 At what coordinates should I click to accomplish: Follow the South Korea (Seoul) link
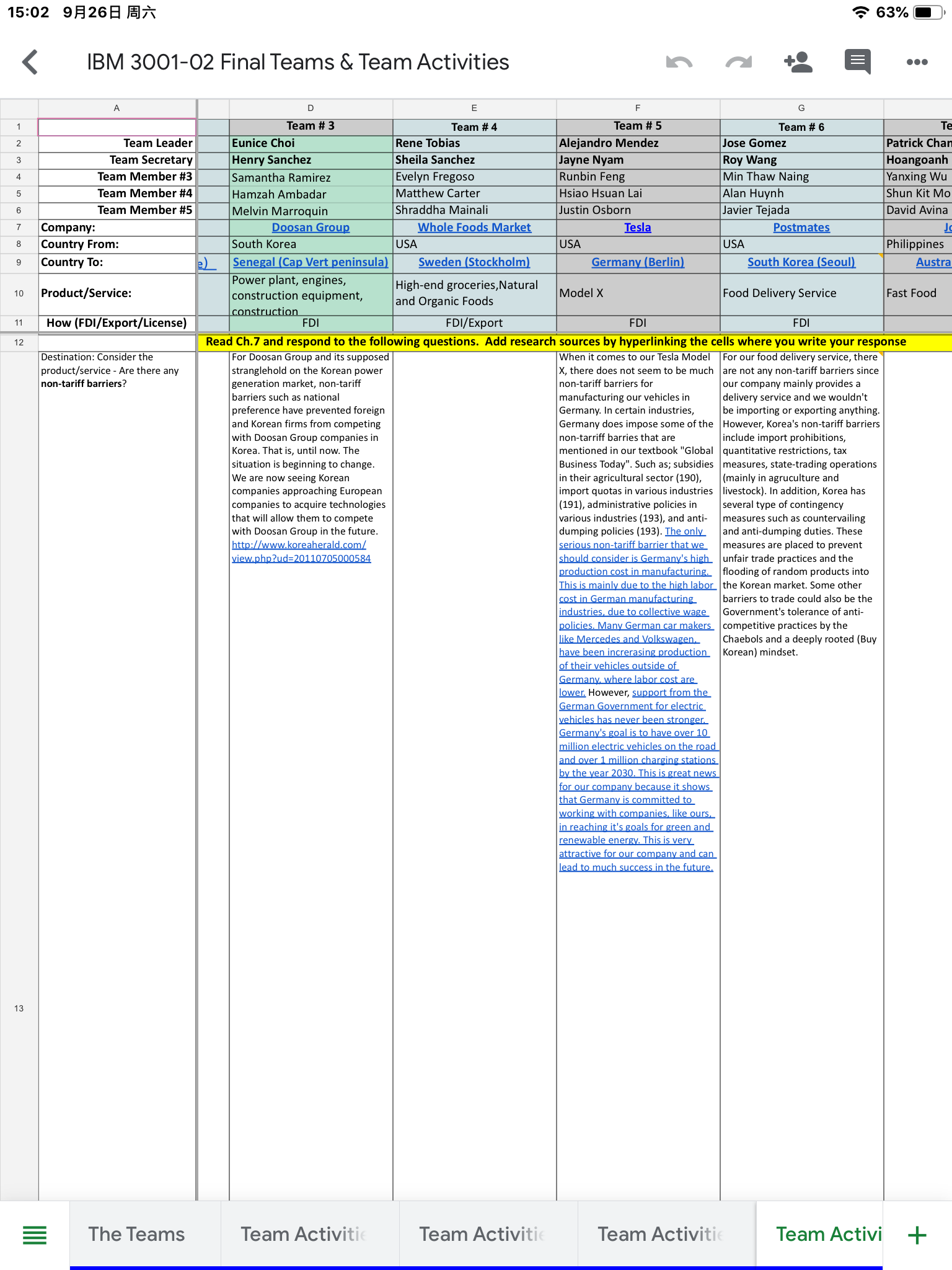pos(801,262)
